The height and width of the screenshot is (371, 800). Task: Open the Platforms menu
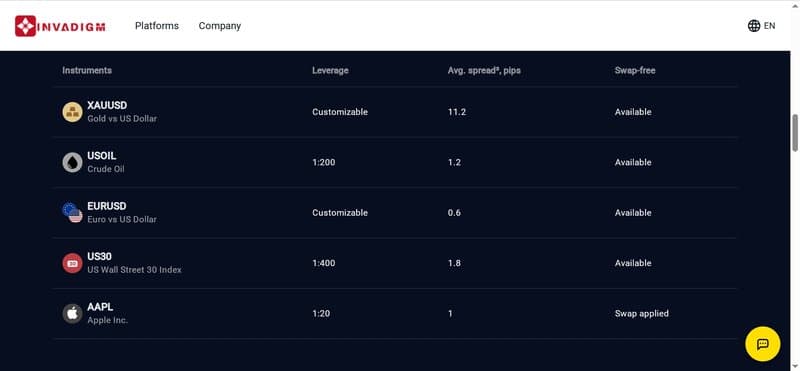[x=157, y=26]
